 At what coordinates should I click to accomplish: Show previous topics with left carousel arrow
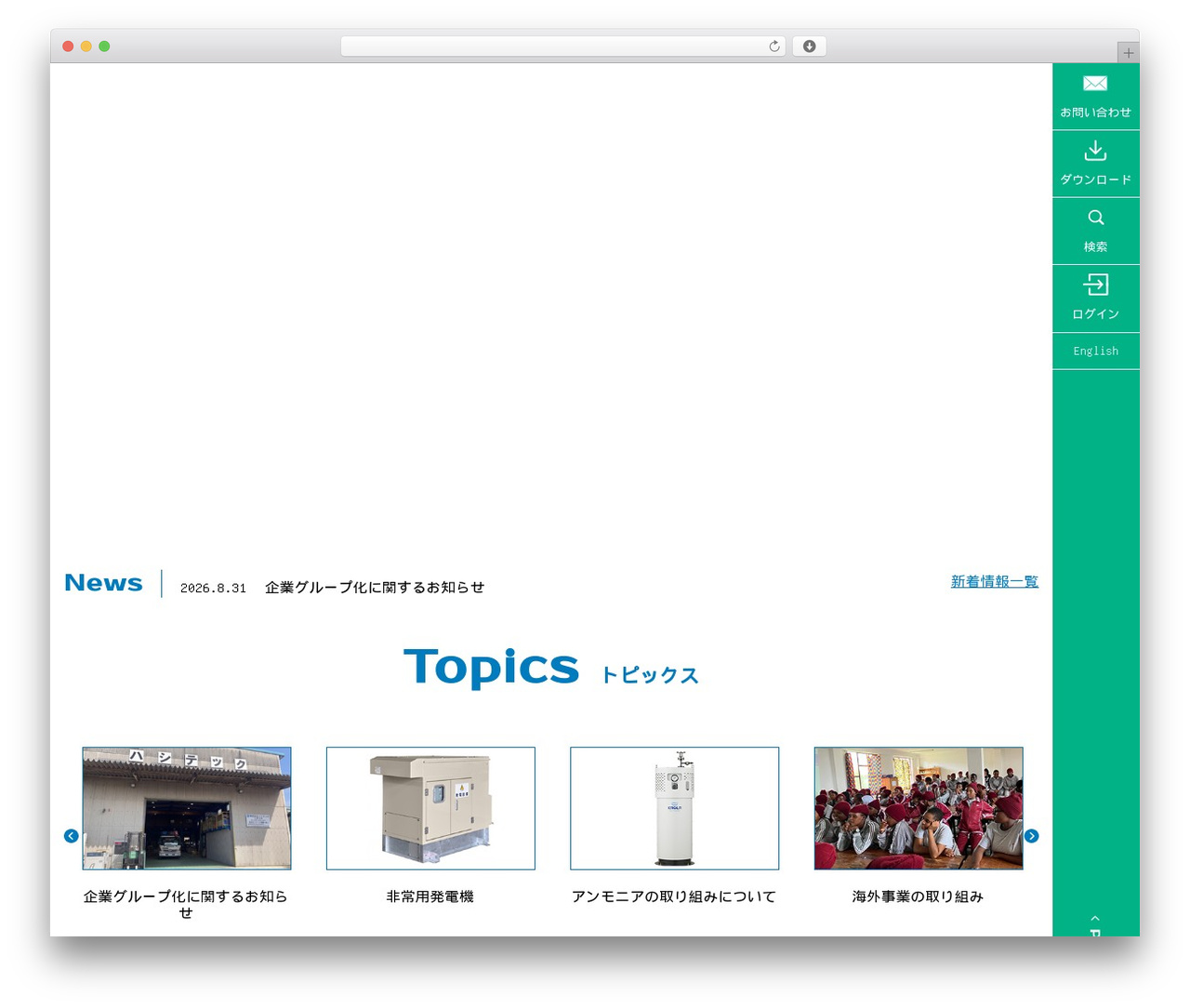pyautogui.click(x=72, y=836)
